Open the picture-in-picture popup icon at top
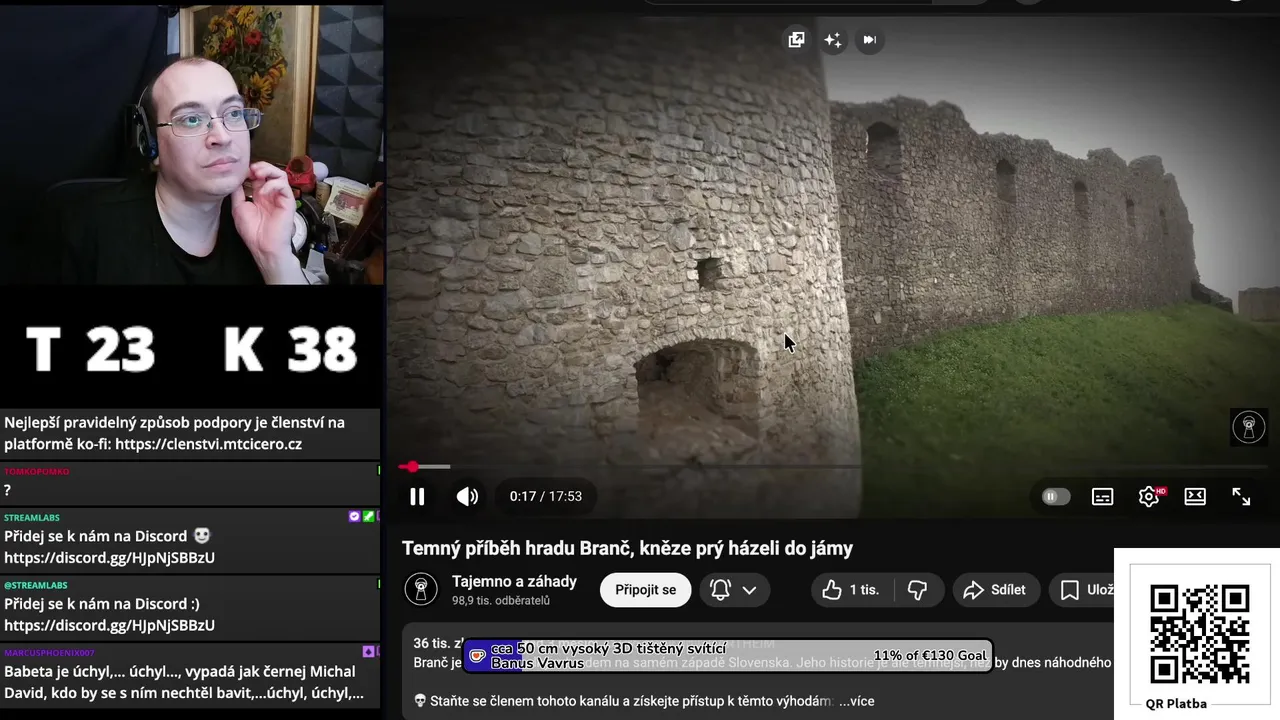 796,40
